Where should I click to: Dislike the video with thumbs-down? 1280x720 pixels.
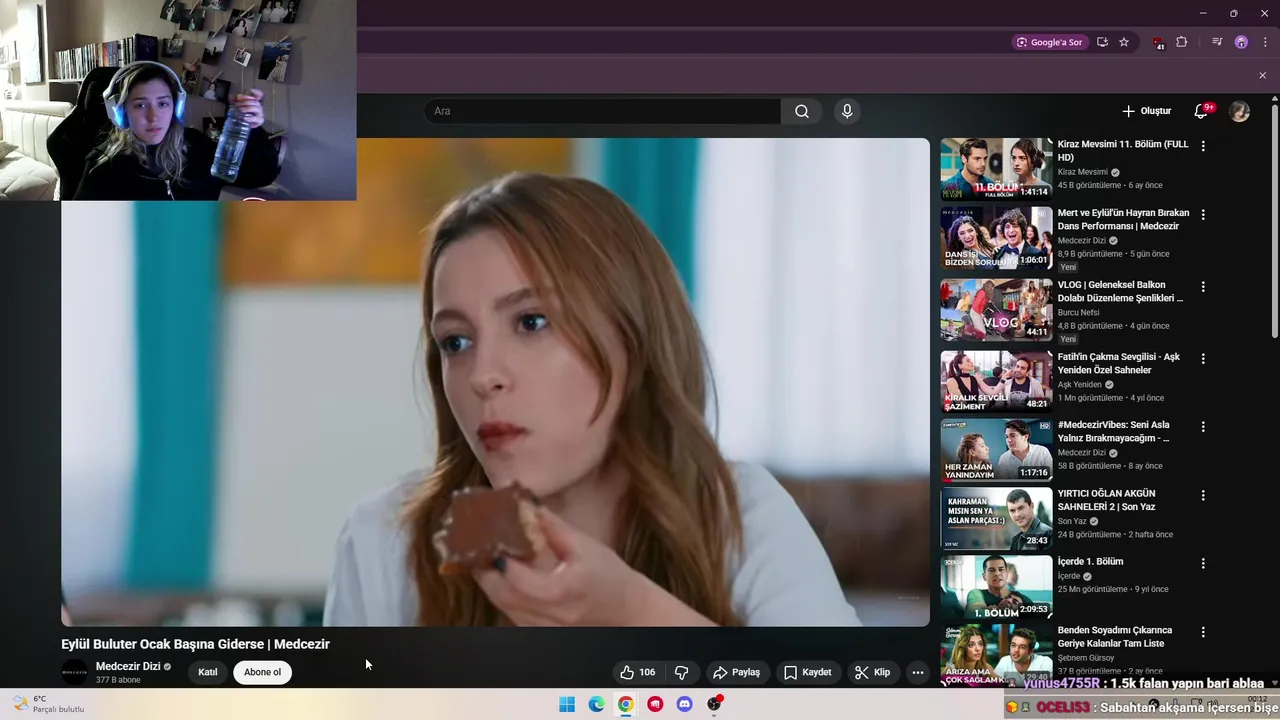click(x=682, y=672)
